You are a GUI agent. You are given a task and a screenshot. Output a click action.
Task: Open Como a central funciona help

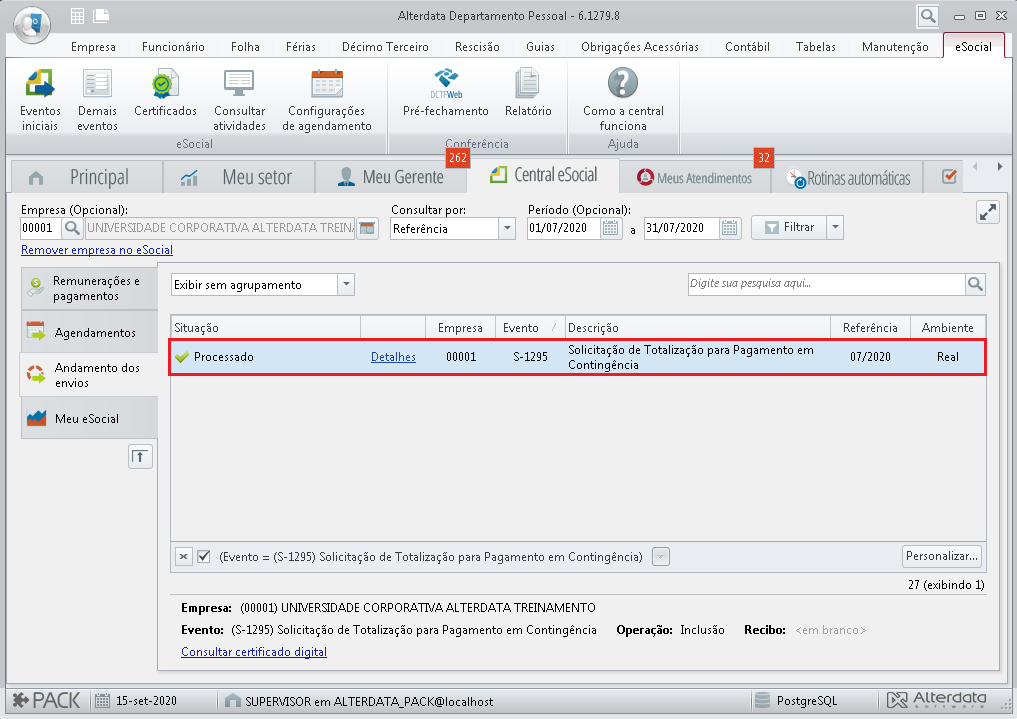(x=623, y=100)
